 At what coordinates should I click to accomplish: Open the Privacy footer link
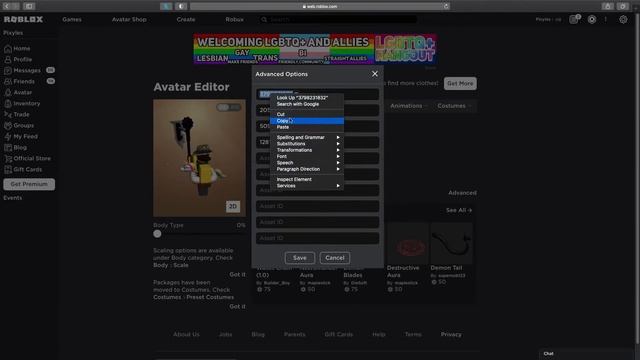[451, 334]
